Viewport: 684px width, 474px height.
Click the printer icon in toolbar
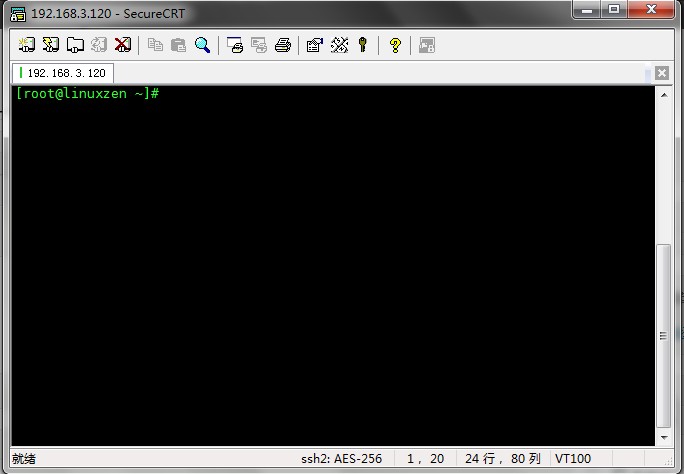coord(283,44)
